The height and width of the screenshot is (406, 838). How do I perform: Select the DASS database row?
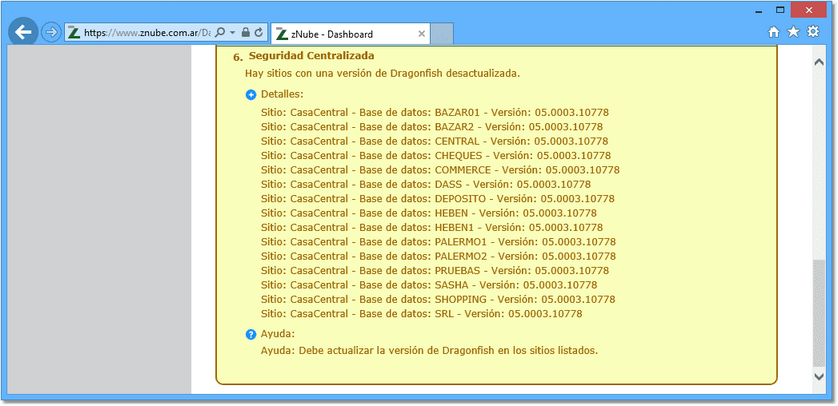(x=426, y=184)
